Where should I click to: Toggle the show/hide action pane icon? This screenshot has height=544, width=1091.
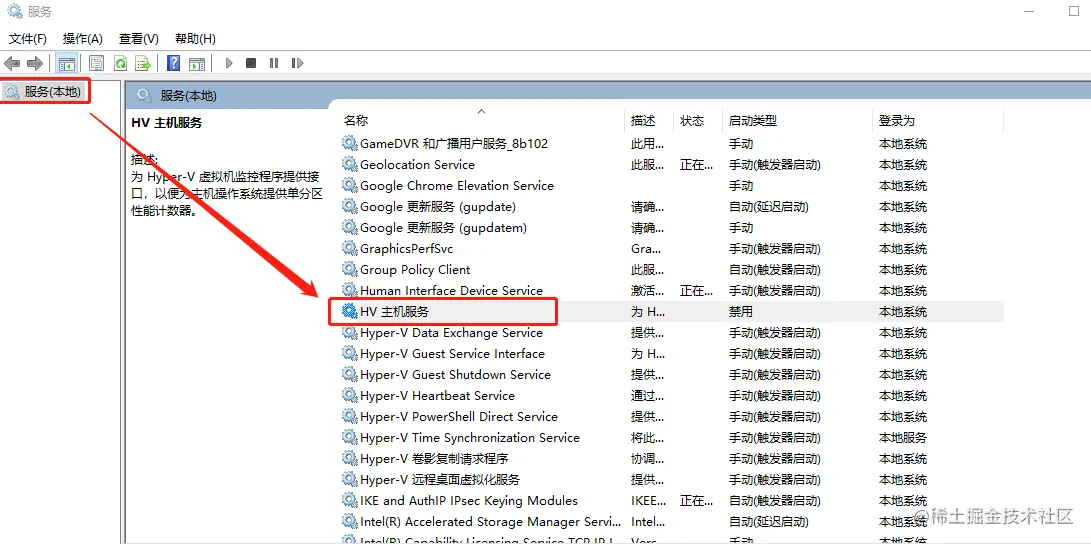tap(197, 63)
